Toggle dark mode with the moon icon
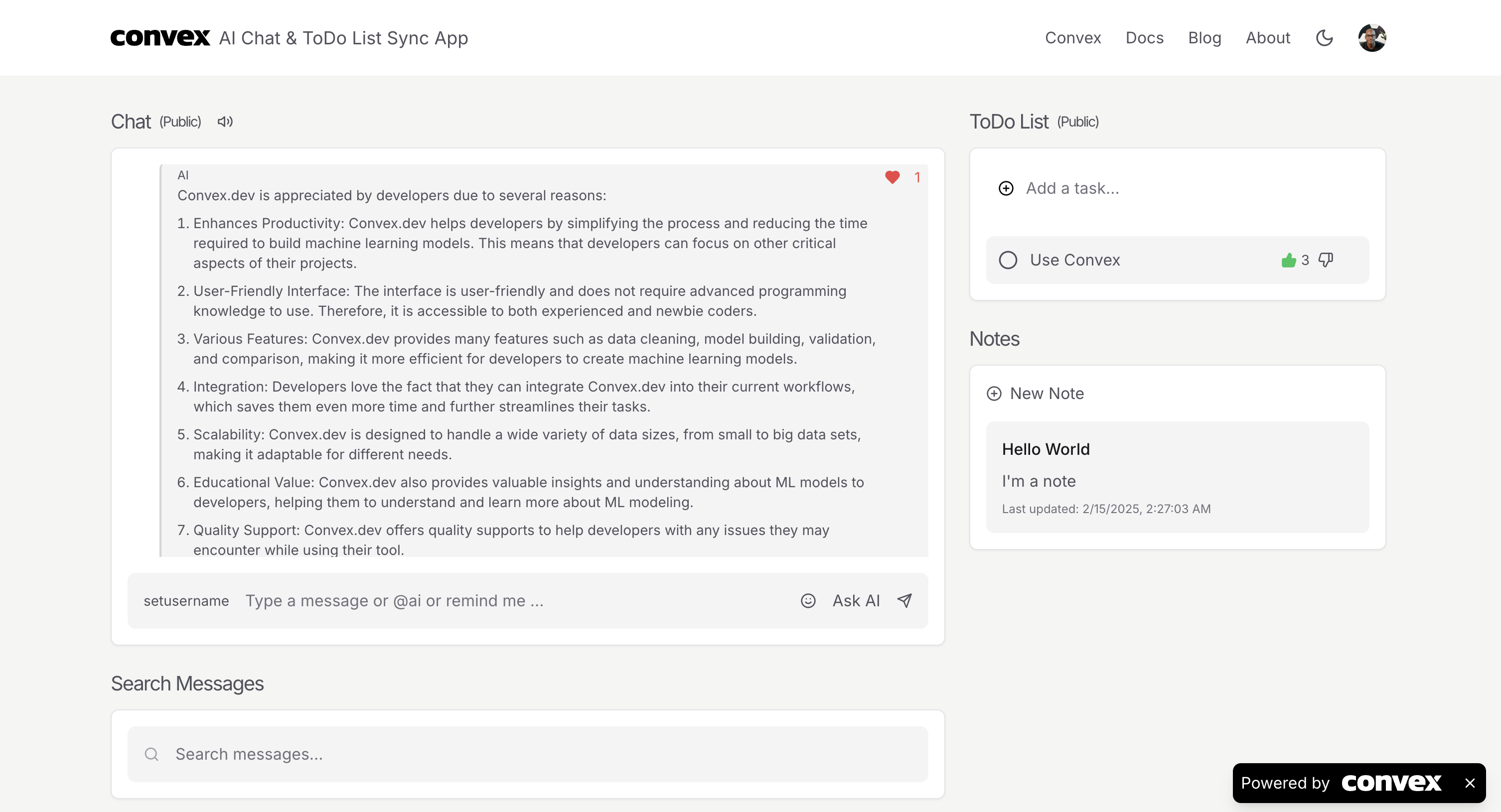The width and height of the screenshot is (1501, 812). [x=1325, y=37]
